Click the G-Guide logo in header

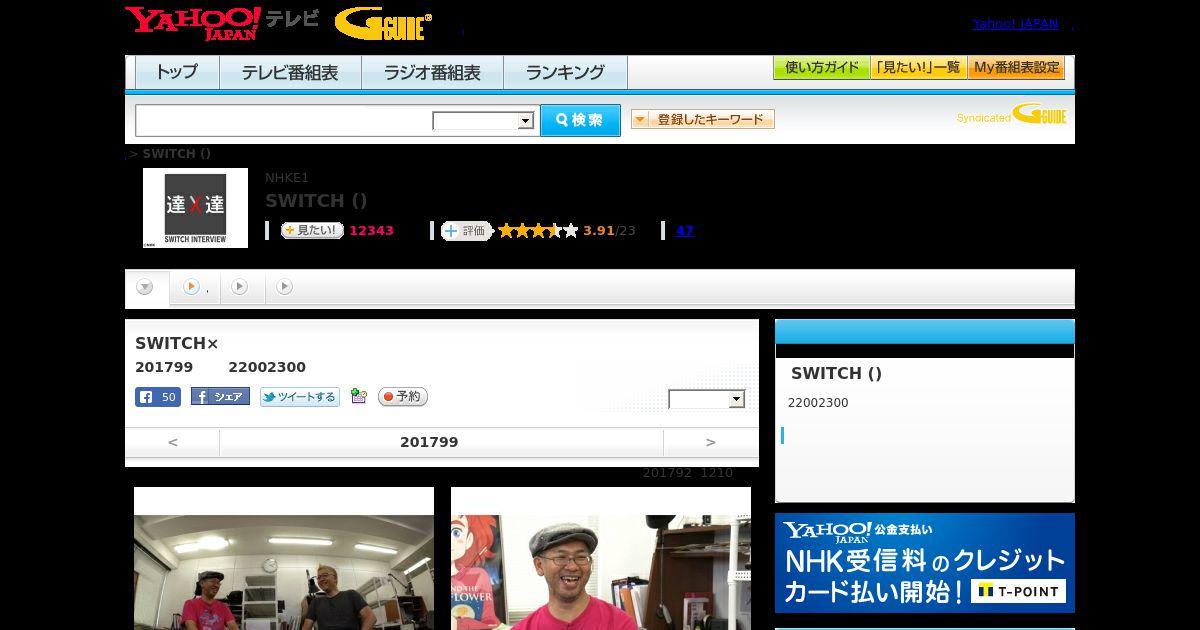[x=383, y=24]
